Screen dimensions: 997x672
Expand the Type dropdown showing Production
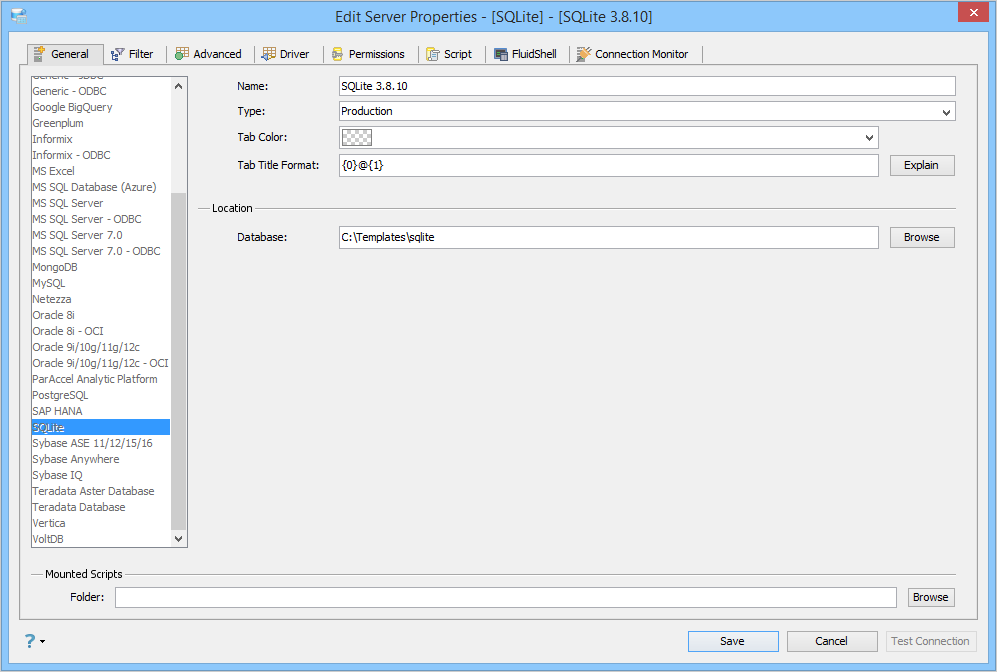[x=946, y=112]
